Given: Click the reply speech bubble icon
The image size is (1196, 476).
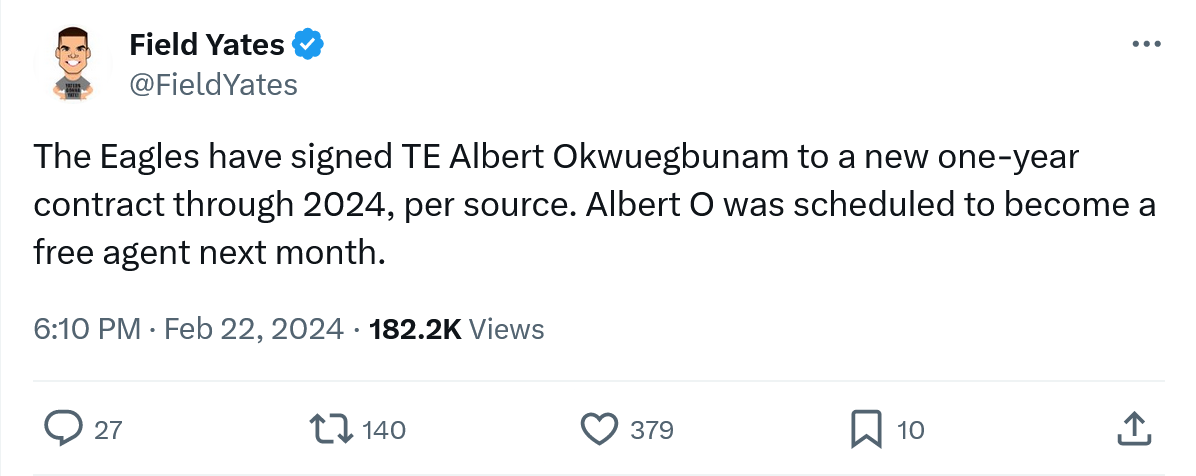Looking at the screenshot, I should [64, 430].
